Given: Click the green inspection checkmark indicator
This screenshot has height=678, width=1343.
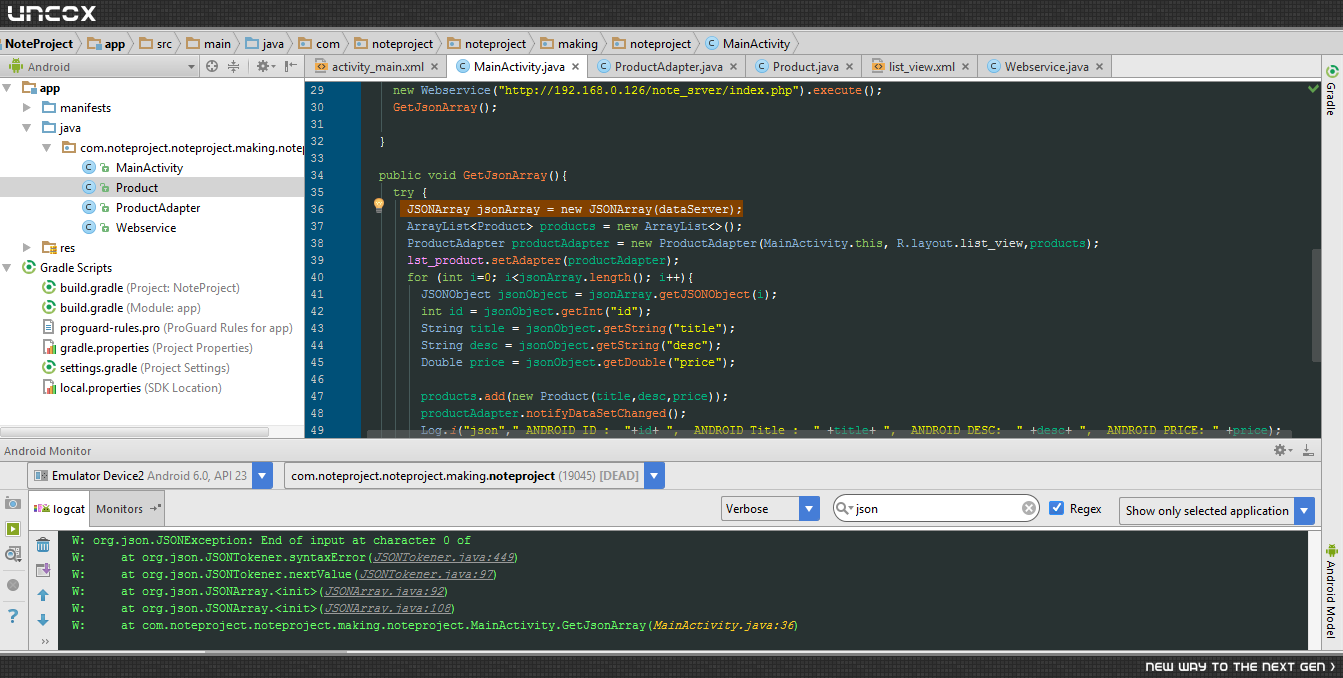Looking at the screenshot, I should tap(1313, 88).
